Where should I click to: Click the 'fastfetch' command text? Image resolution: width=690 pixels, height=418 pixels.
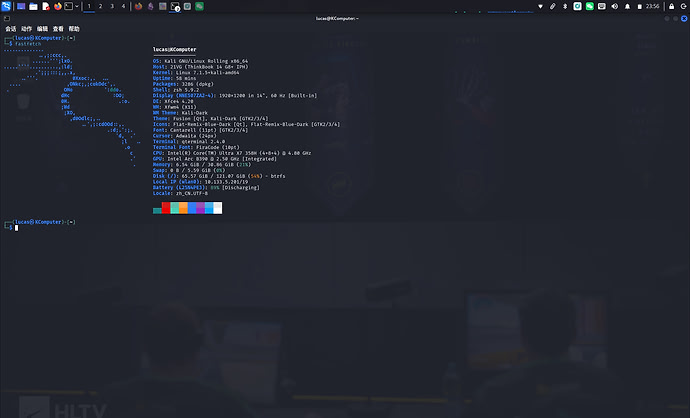click(28, 44)
